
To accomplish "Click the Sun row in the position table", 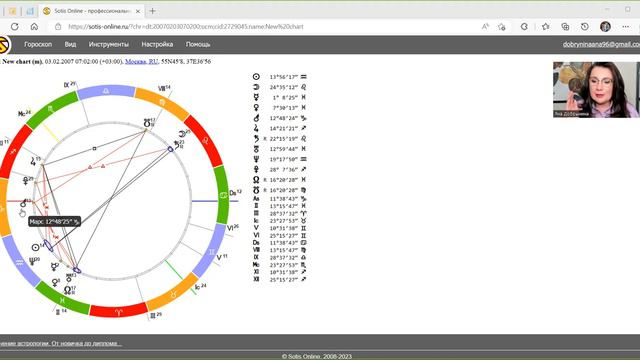I will tap(280, 77).
